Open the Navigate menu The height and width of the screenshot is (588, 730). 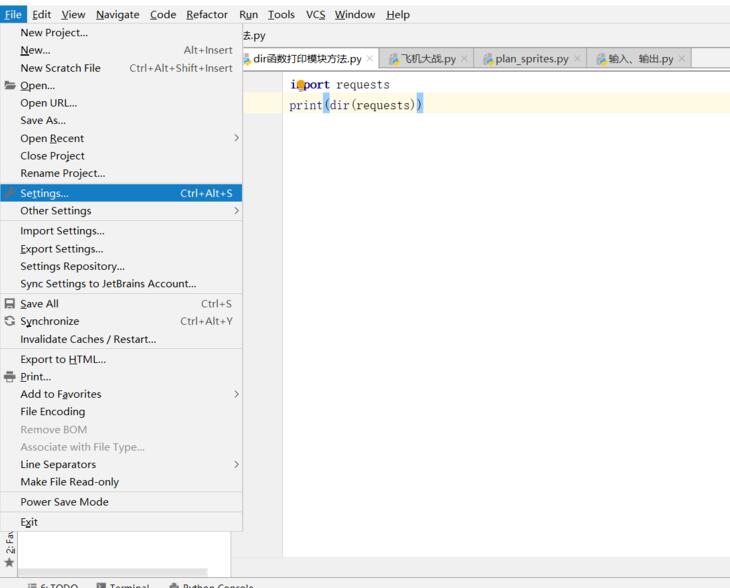pos(117,14)
